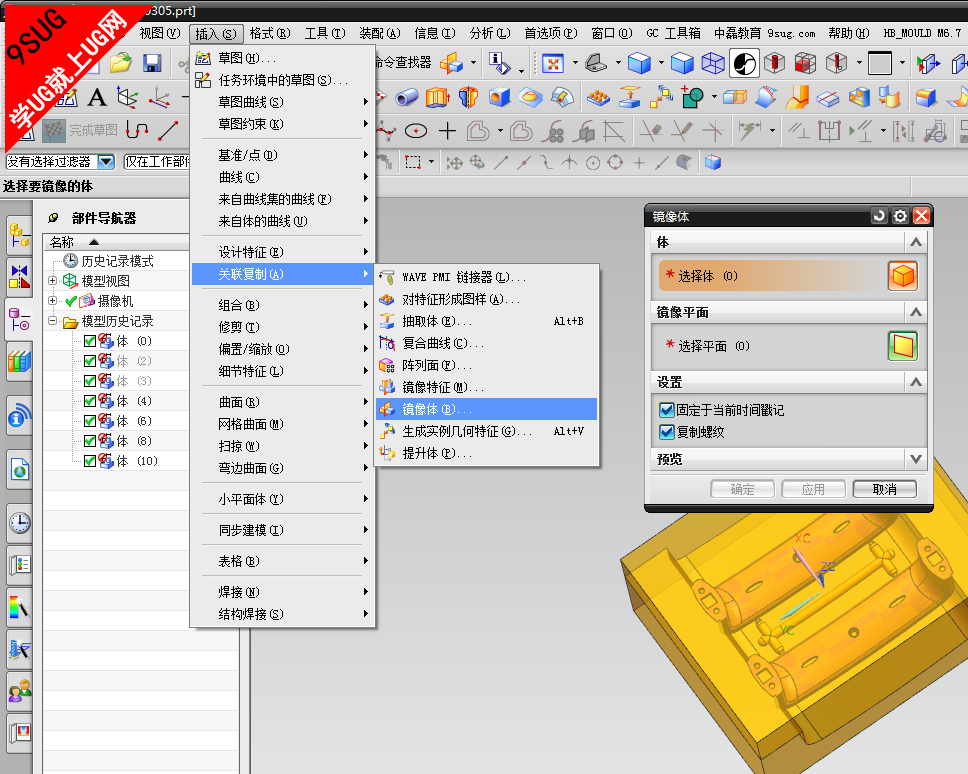
Task: Click the 确定 button
Action: [742, 489]
